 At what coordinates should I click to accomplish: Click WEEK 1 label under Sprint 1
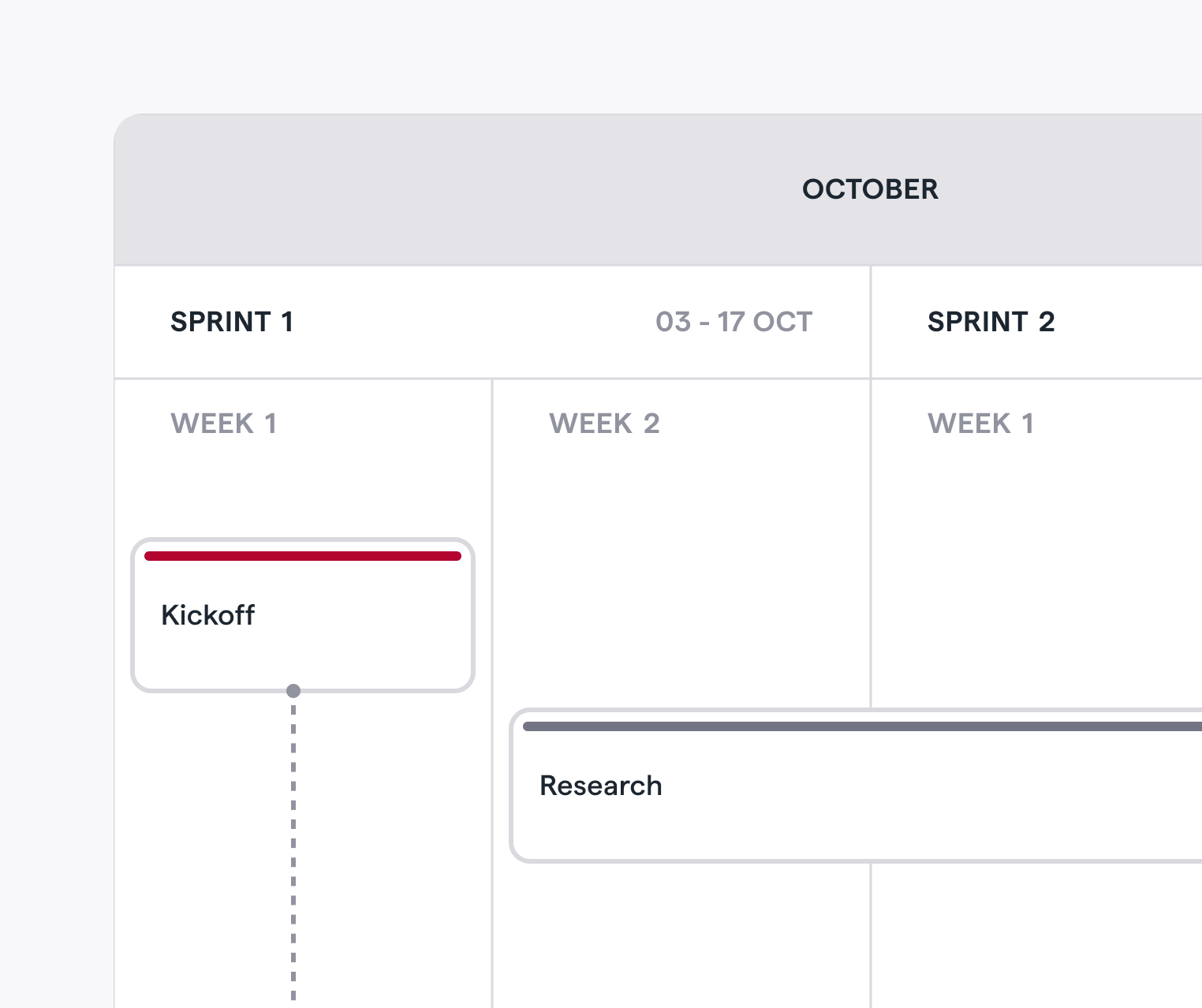[224, 424]
